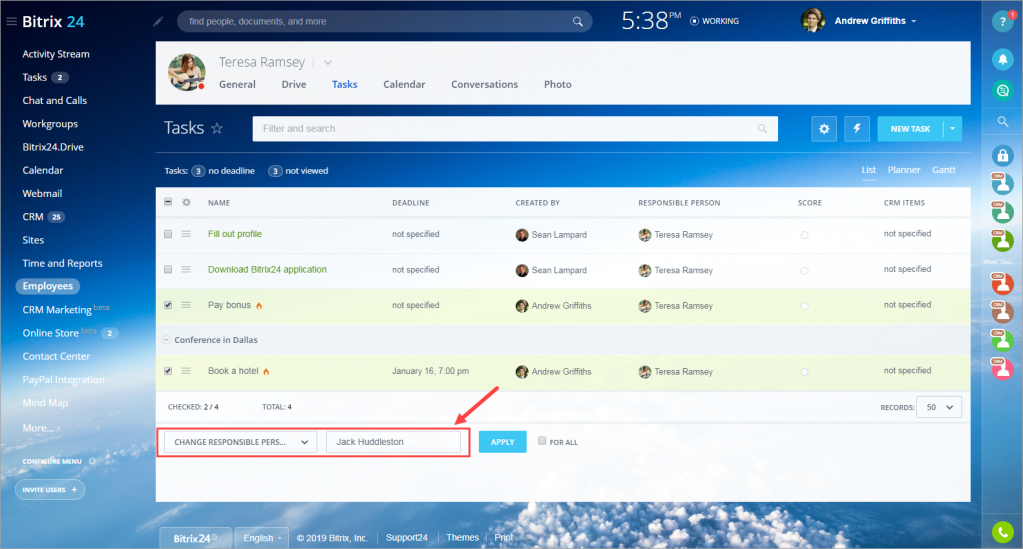The width and height of the screenshot is (1023, 549).
Task: Collapse the Conference in Dallas group
Action: tap(166, 339)
